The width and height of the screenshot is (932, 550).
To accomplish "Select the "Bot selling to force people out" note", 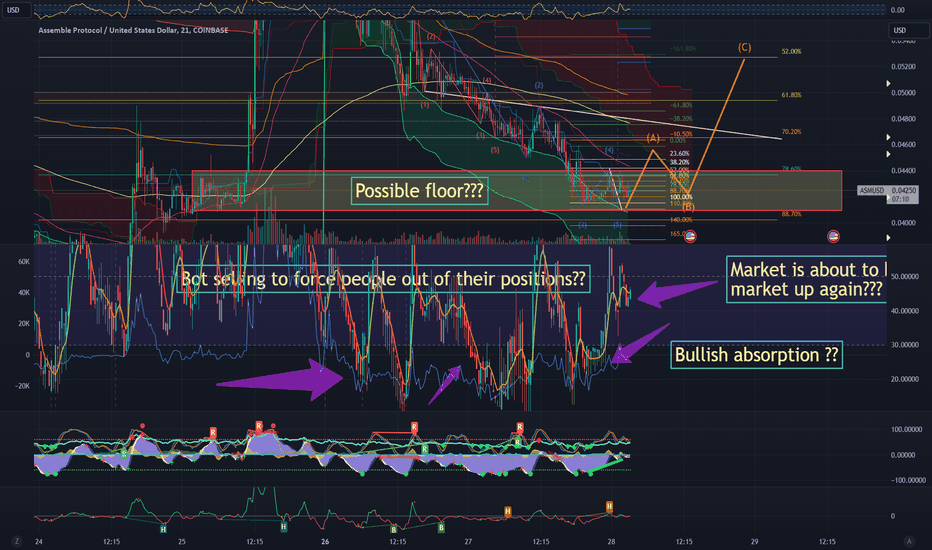I will pos(383,278).
